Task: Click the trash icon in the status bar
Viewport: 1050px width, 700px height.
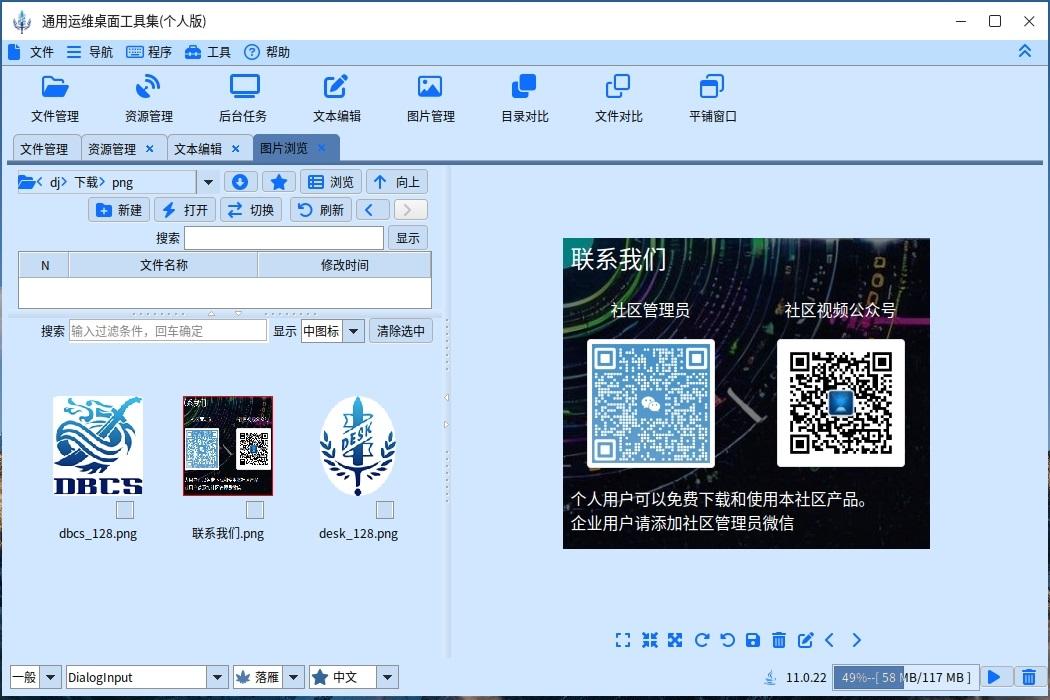Action: (1029, 677)
